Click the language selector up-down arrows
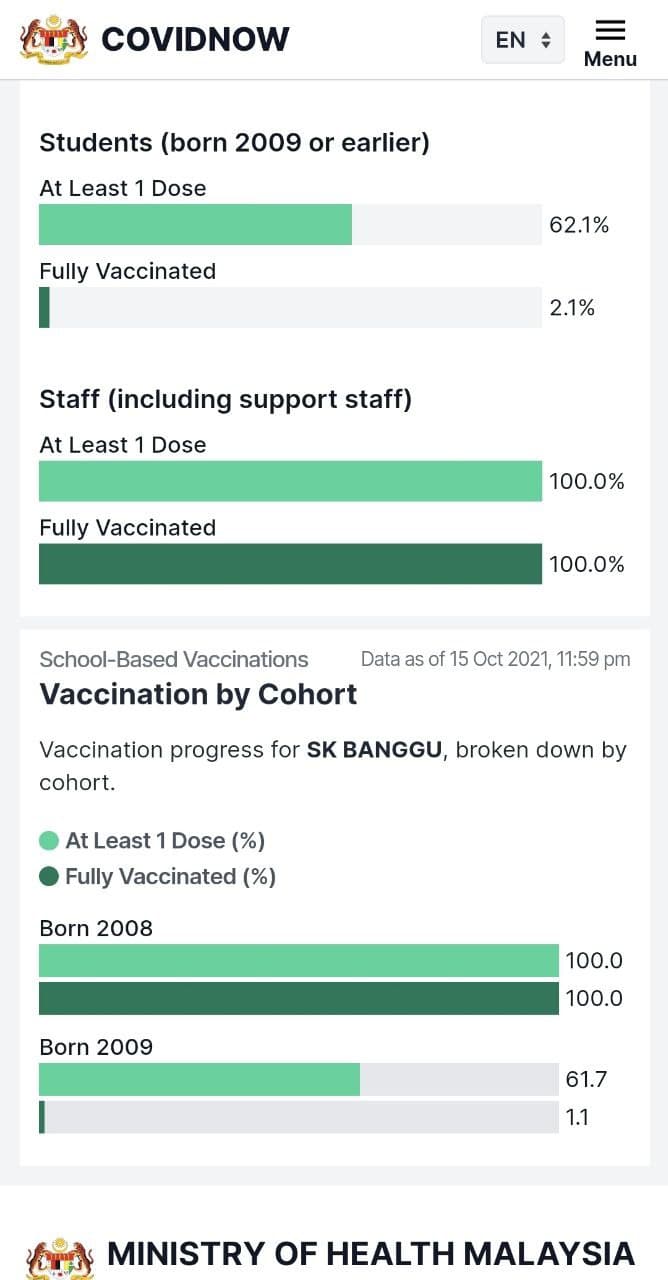The height and width of the screenshot is (1280, 668). coord(546,40)
